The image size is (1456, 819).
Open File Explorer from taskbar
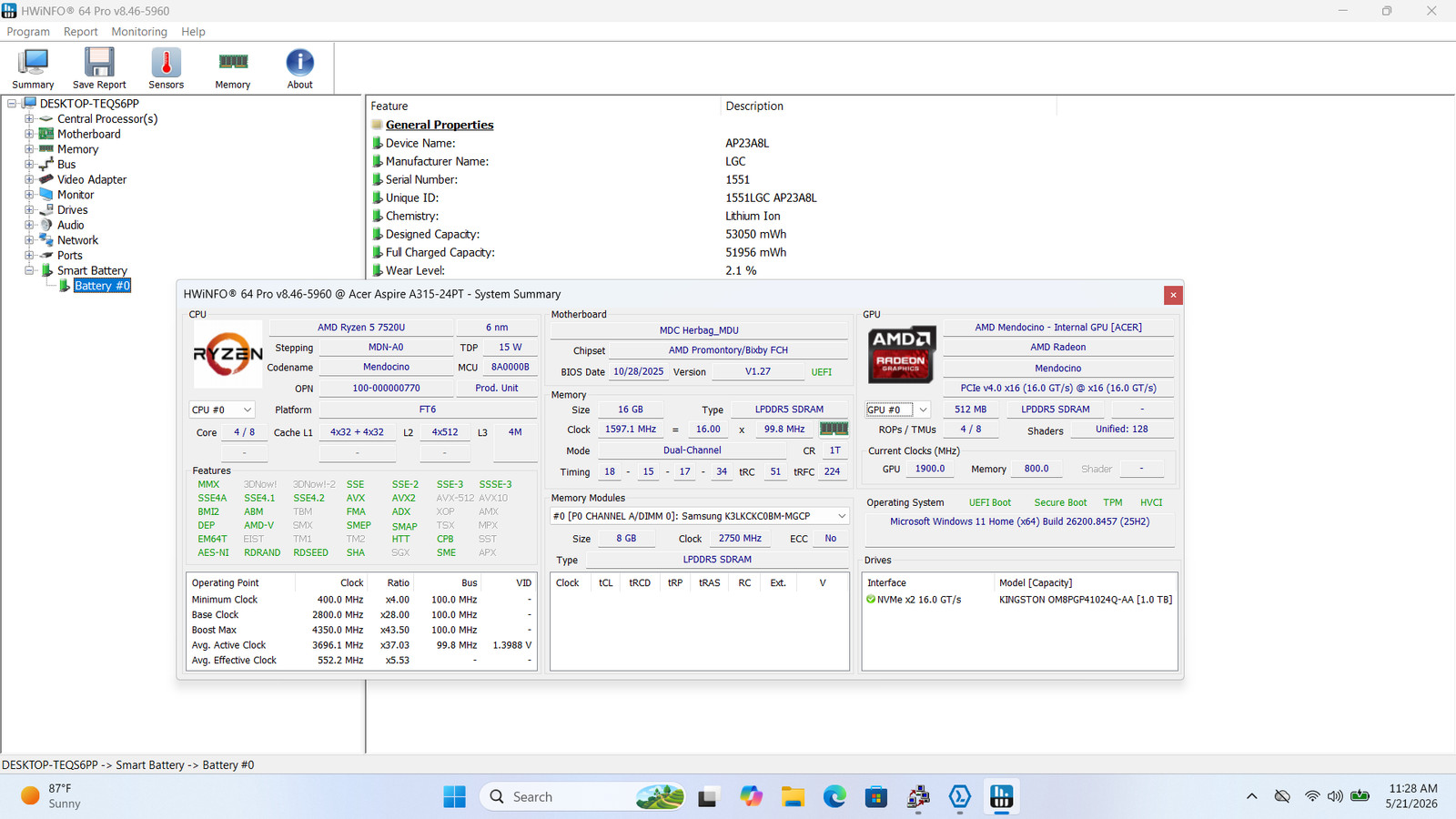pyautogui.click(x=793, y=797)
